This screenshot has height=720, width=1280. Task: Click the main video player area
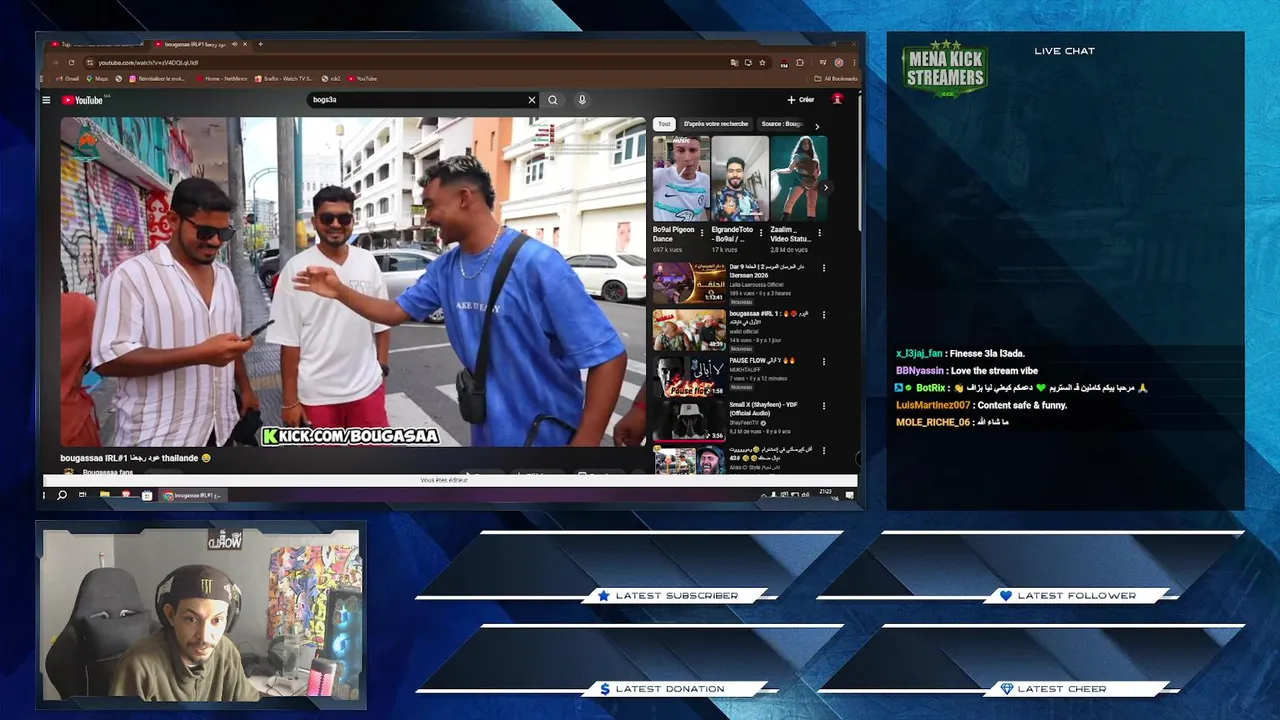pyautogui.click(x=353, y=282)
